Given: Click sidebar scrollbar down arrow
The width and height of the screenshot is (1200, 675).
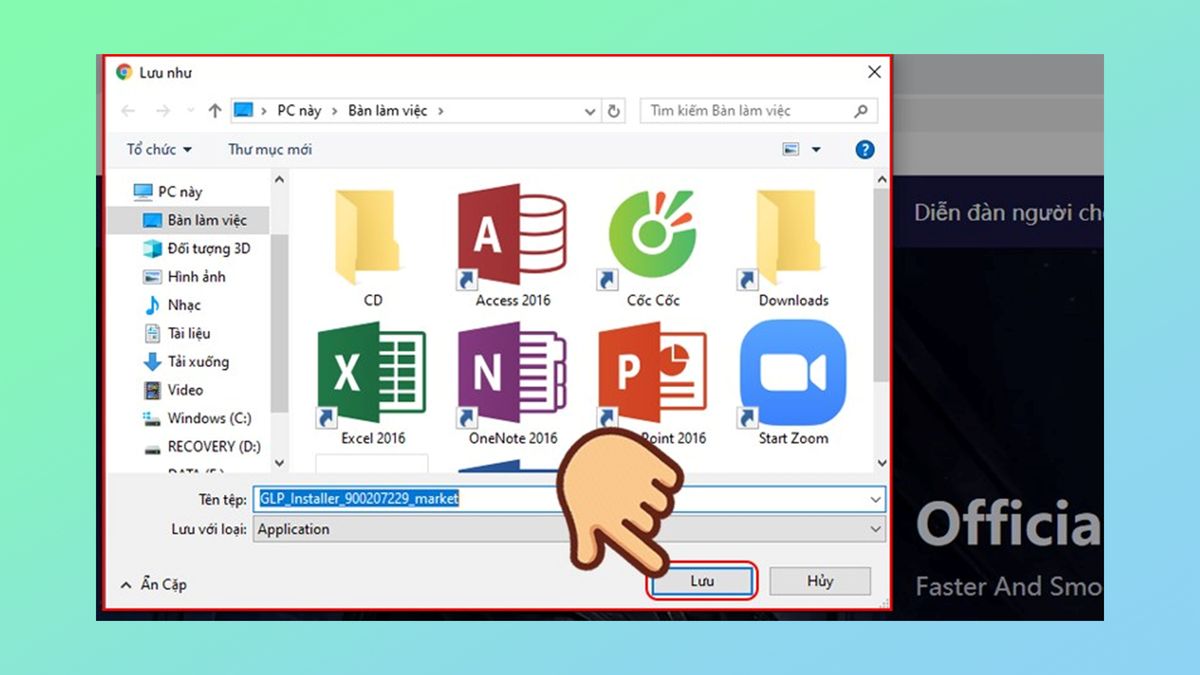Looking at the screenshot, I should (279, 463).
